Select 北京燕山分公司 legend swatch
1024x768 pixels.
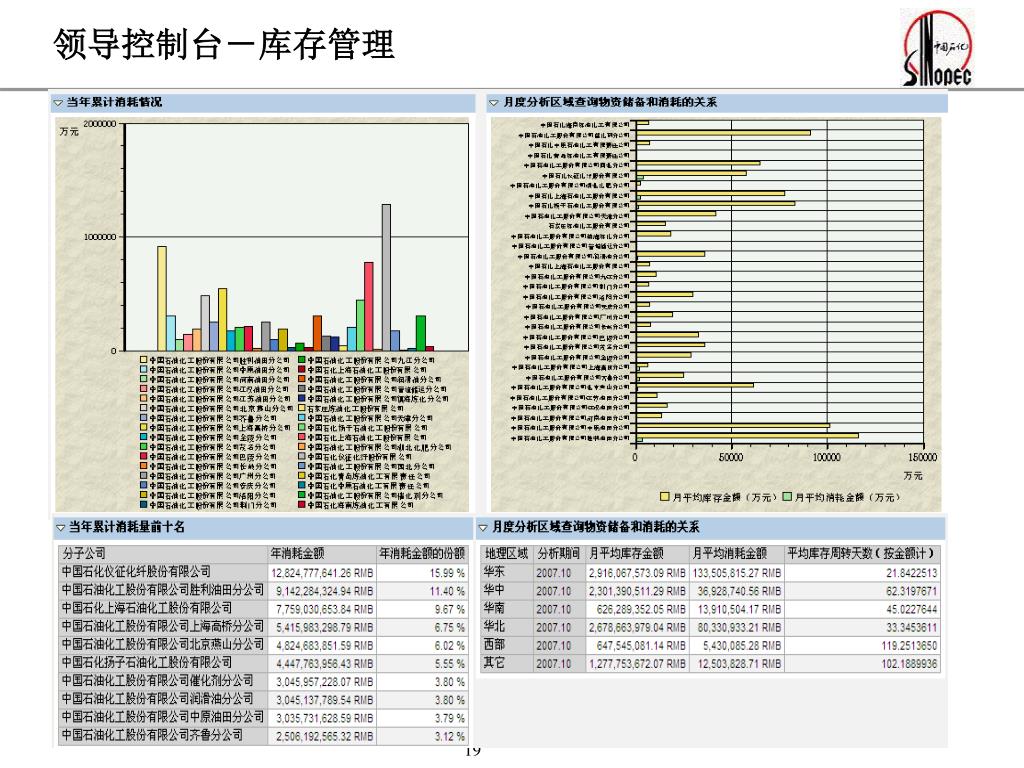pyautogui.click(x=144, y=408)
